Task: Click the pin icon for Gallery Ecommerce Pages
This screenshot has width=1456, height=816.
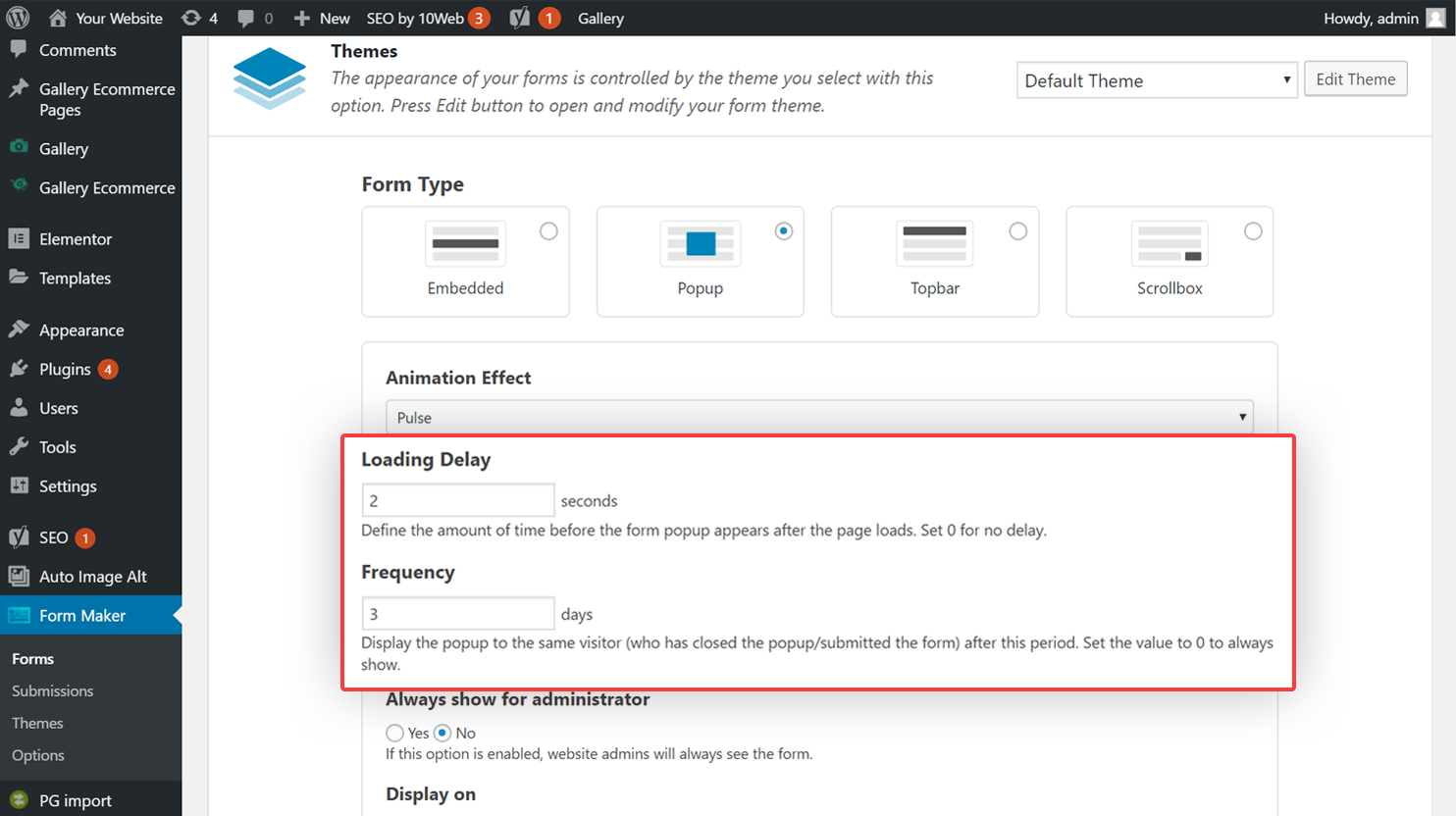Action: pos(19,88)
